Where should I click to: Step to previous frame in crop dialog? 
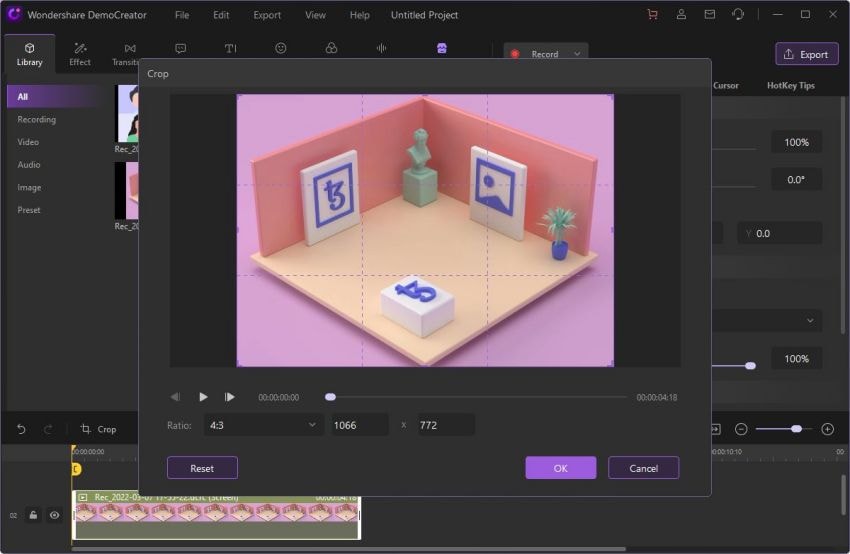click(x=175, y=397)
